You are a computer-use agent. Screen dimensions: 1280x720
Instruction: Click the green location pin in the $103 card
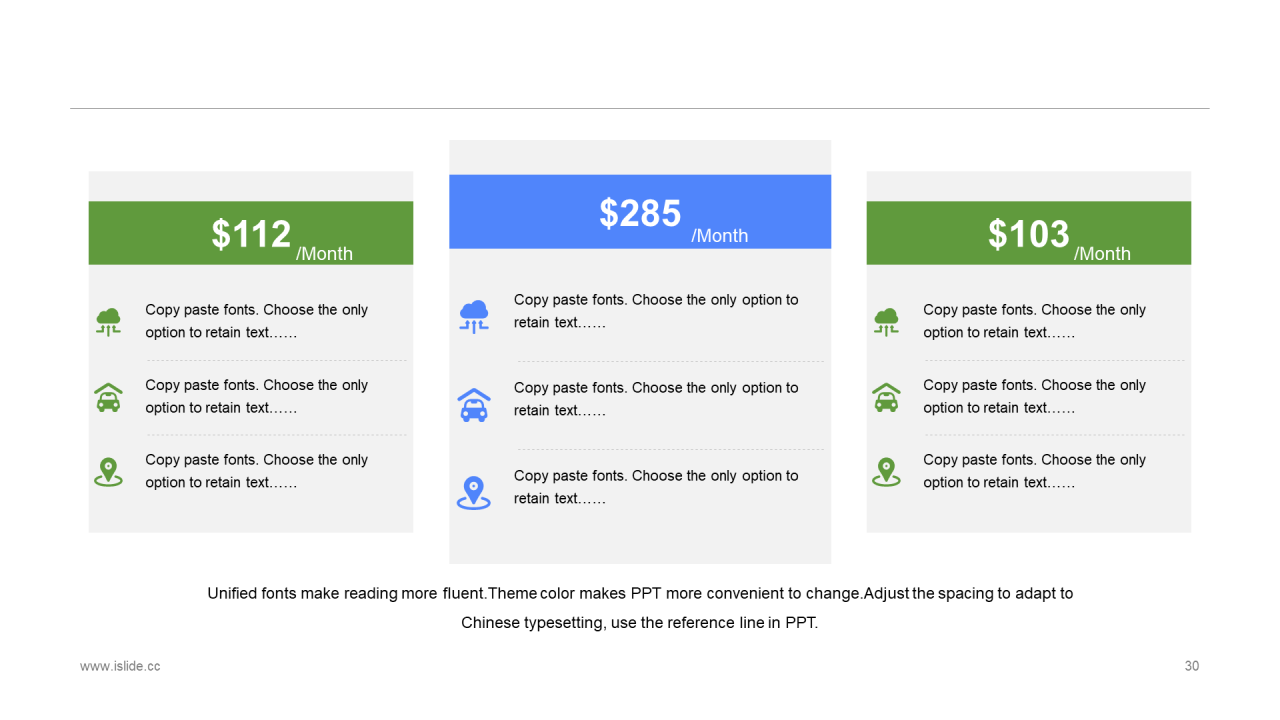pos(886,471)
